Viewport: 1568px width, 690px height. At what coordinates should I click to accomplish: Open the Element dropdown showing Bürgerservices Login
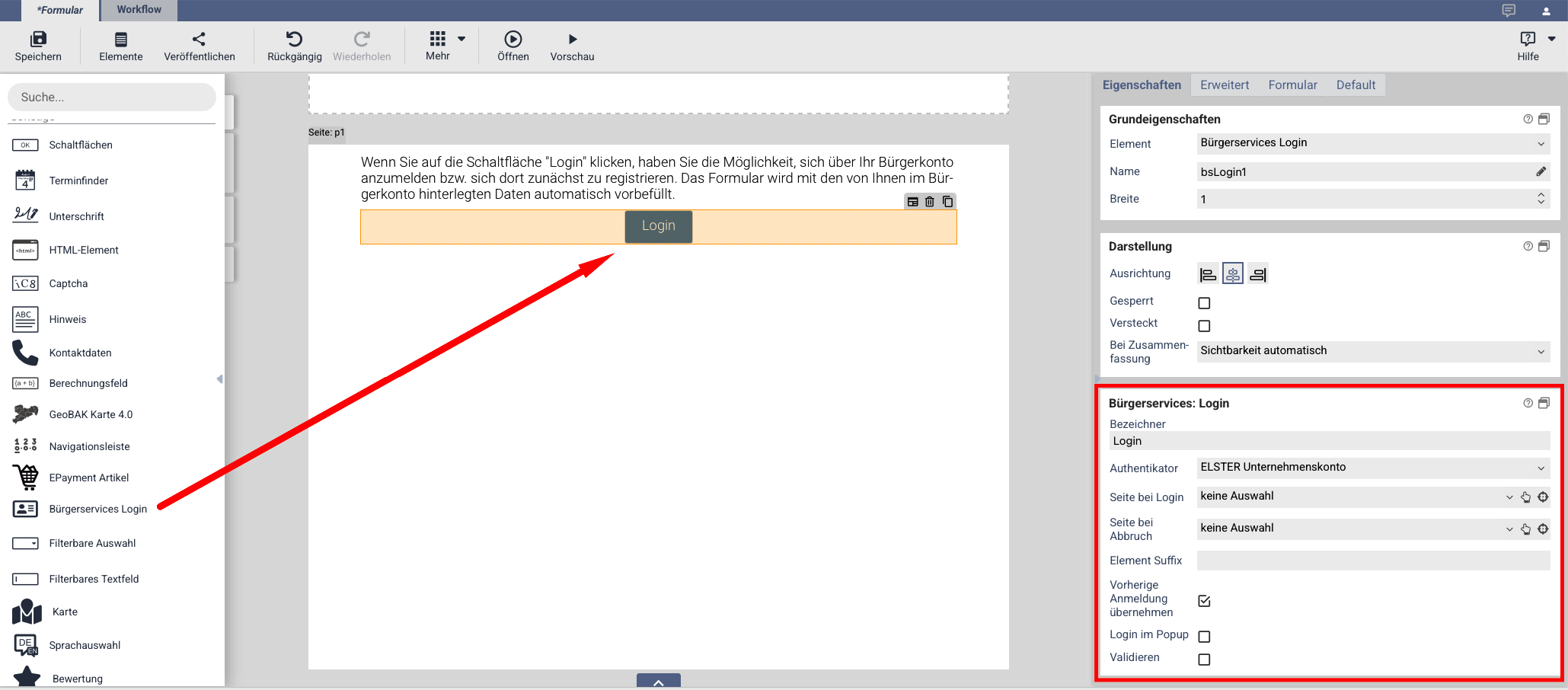1373,143
